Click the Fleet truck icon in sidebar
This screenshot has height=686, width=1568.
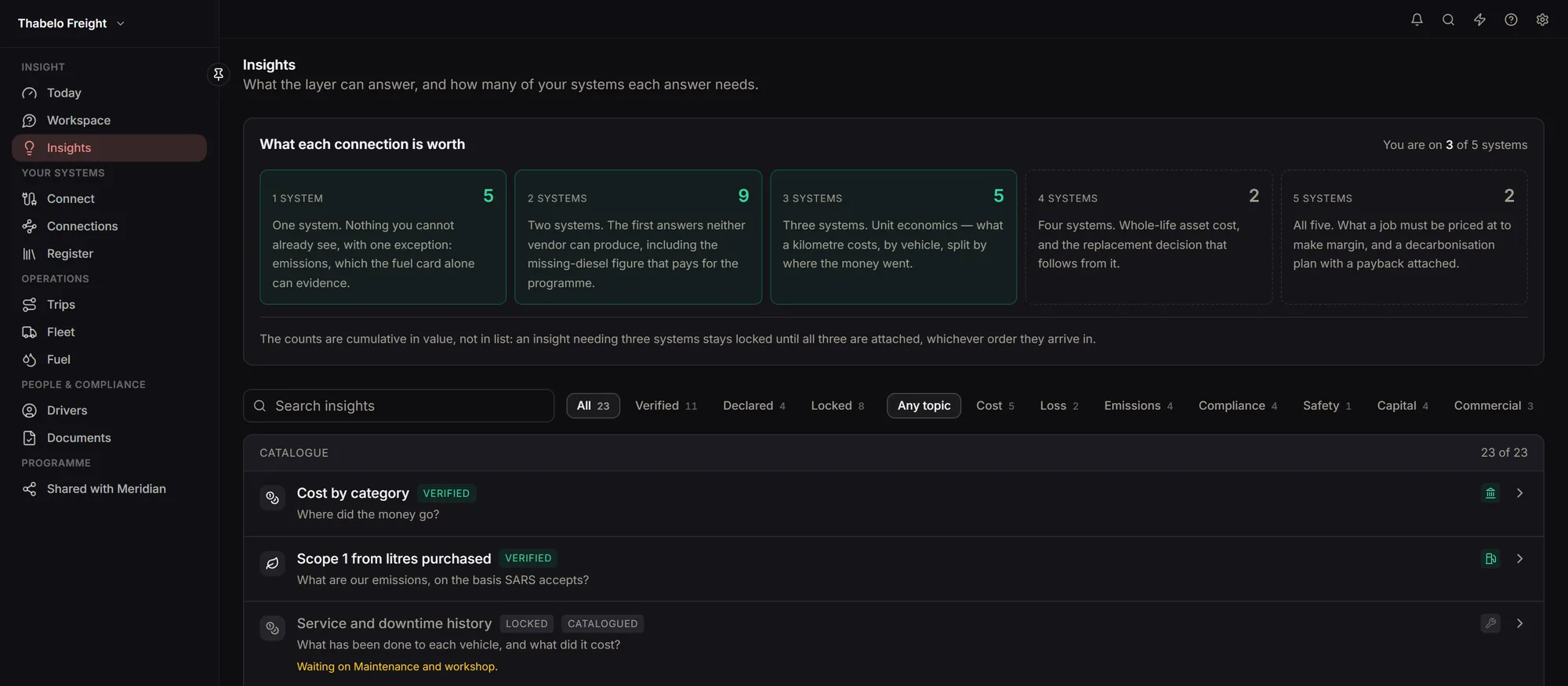tap(30, 332)
